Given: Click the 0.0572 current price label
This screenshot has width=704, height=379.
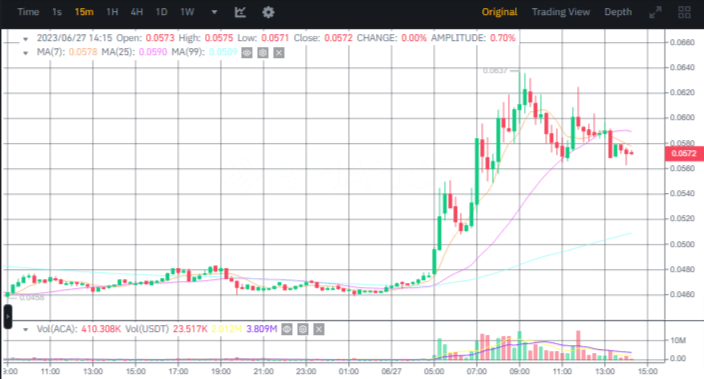Looking at the screenshot, I should 684,154.
